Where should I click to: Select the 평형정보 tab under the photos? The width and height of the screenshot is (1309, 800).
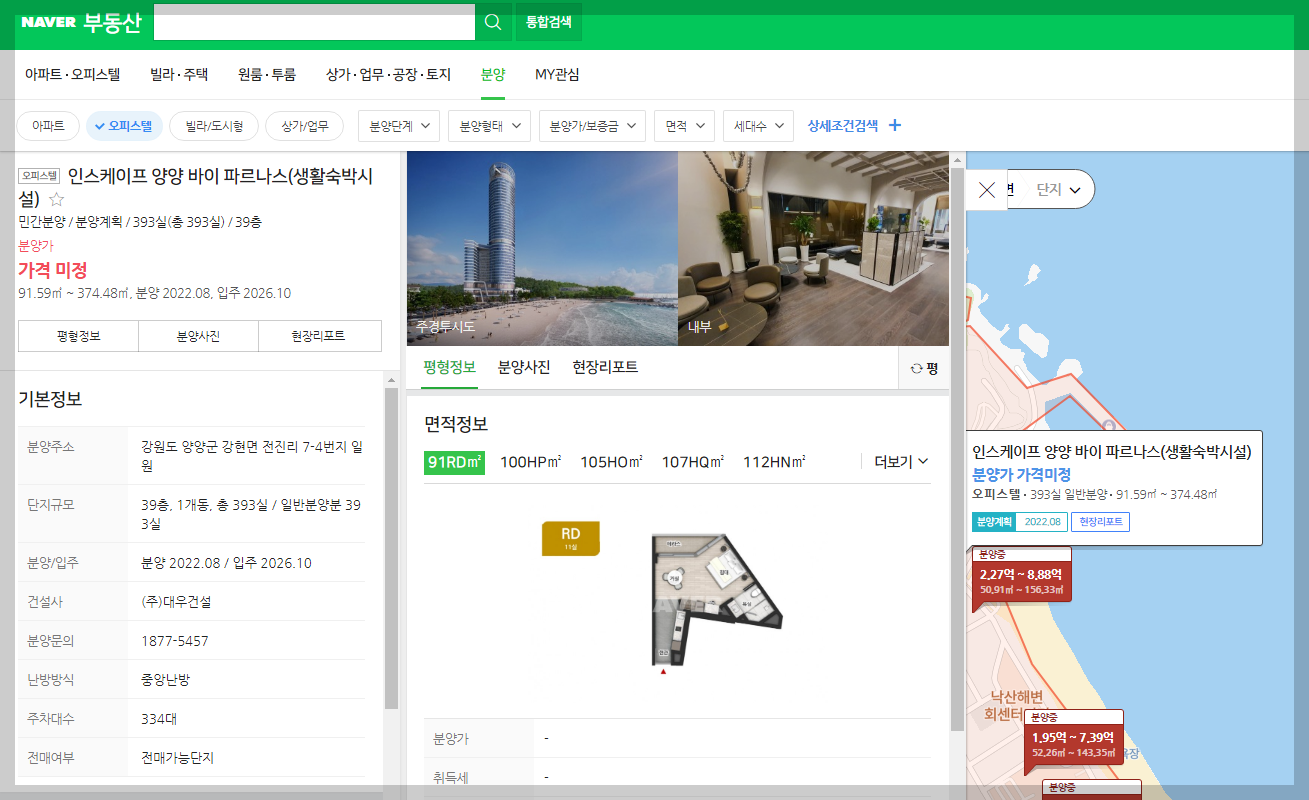449,367
